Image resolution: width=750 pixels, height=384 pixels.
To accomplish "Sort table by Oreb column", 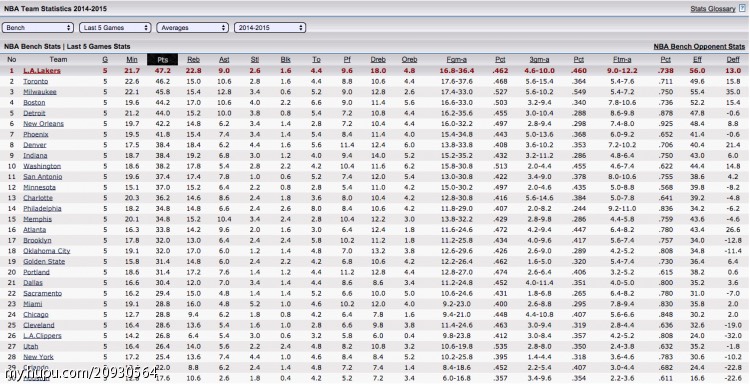I will (409, 59).
